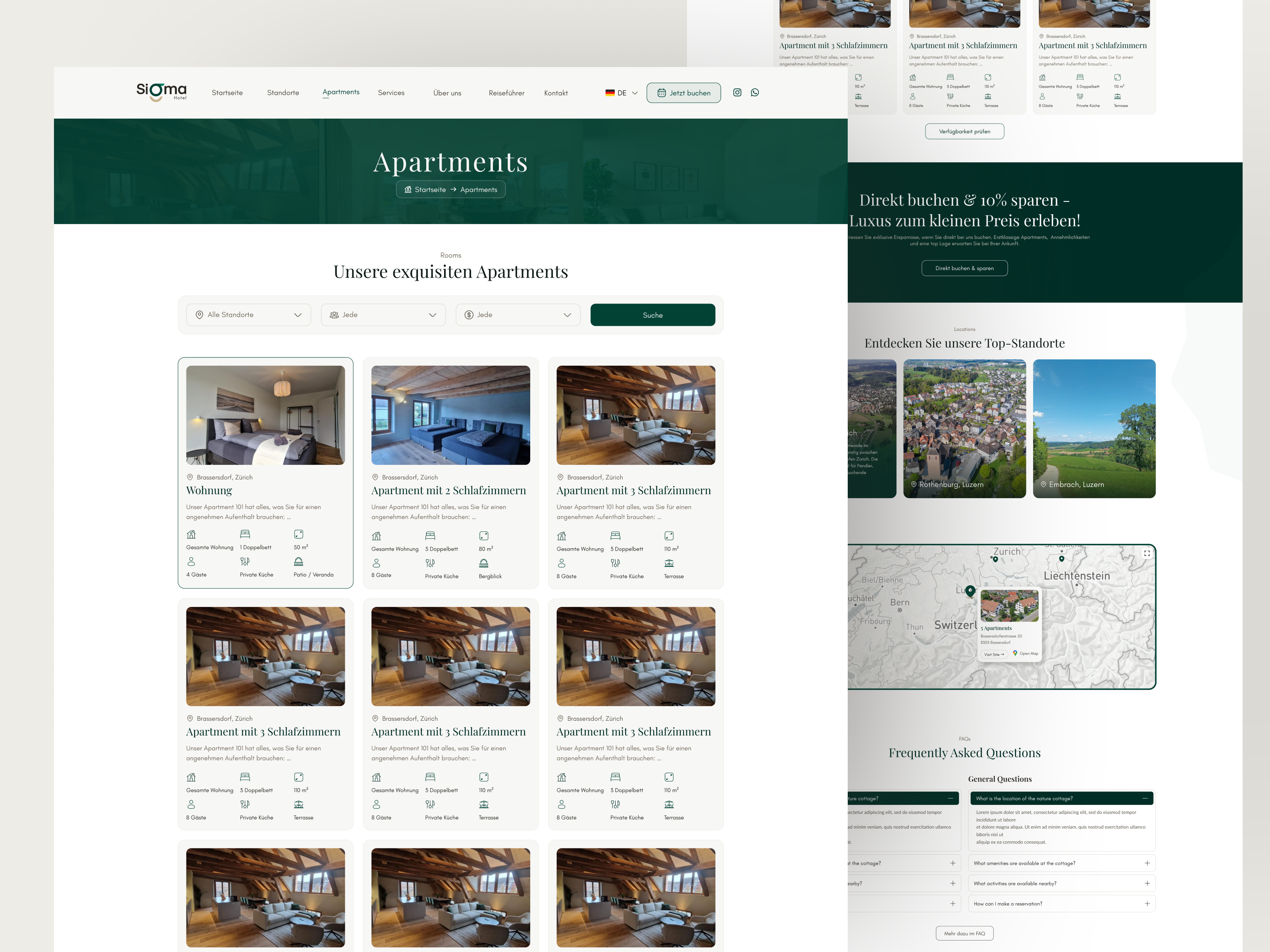Image resolution: width=1270 pixels, height=952 pixels.
Task: Click the fullscreen expand icon on the map
Action: click(1147, 554)
